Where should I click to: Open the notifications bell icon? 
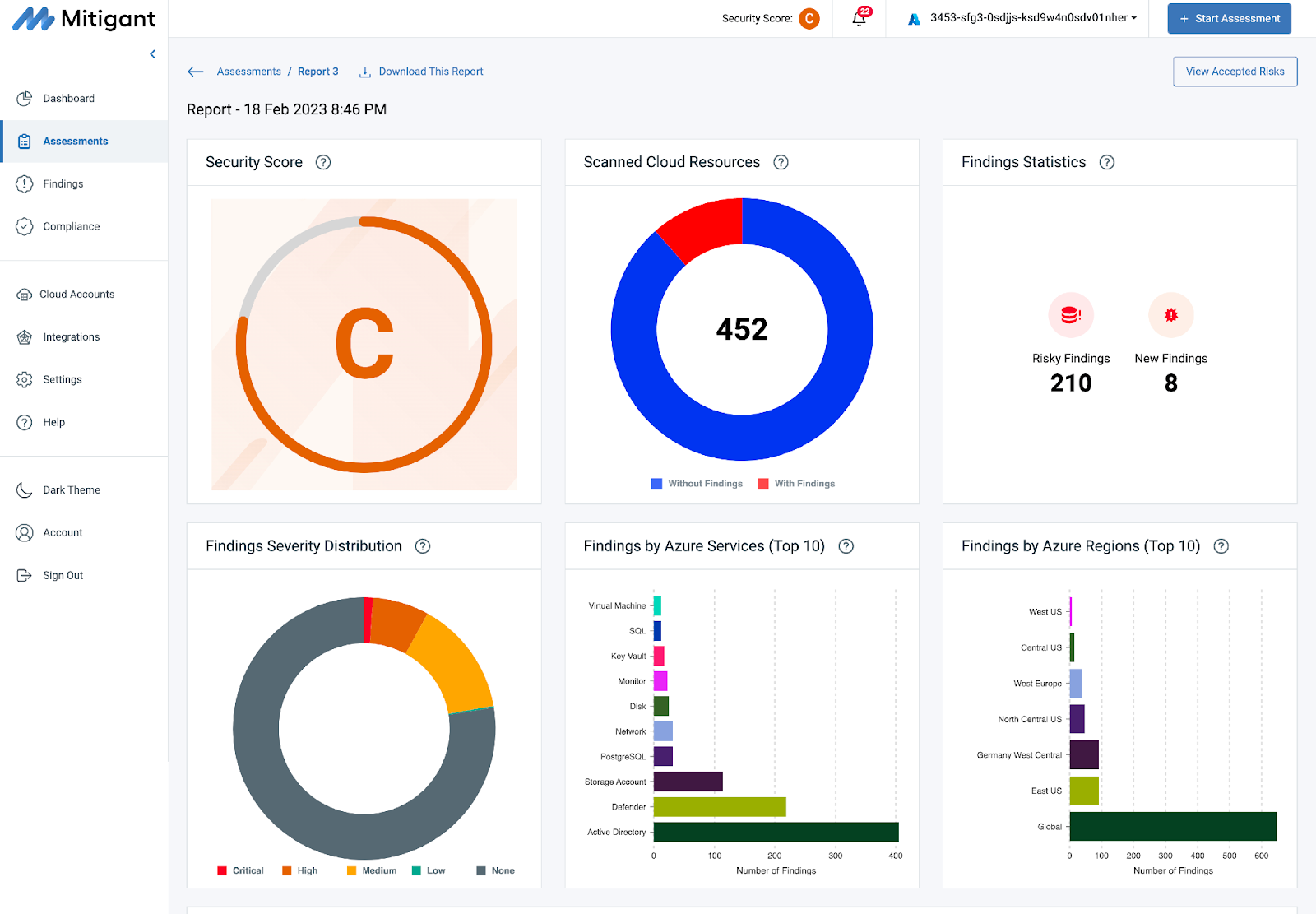[x=860, y=18]
